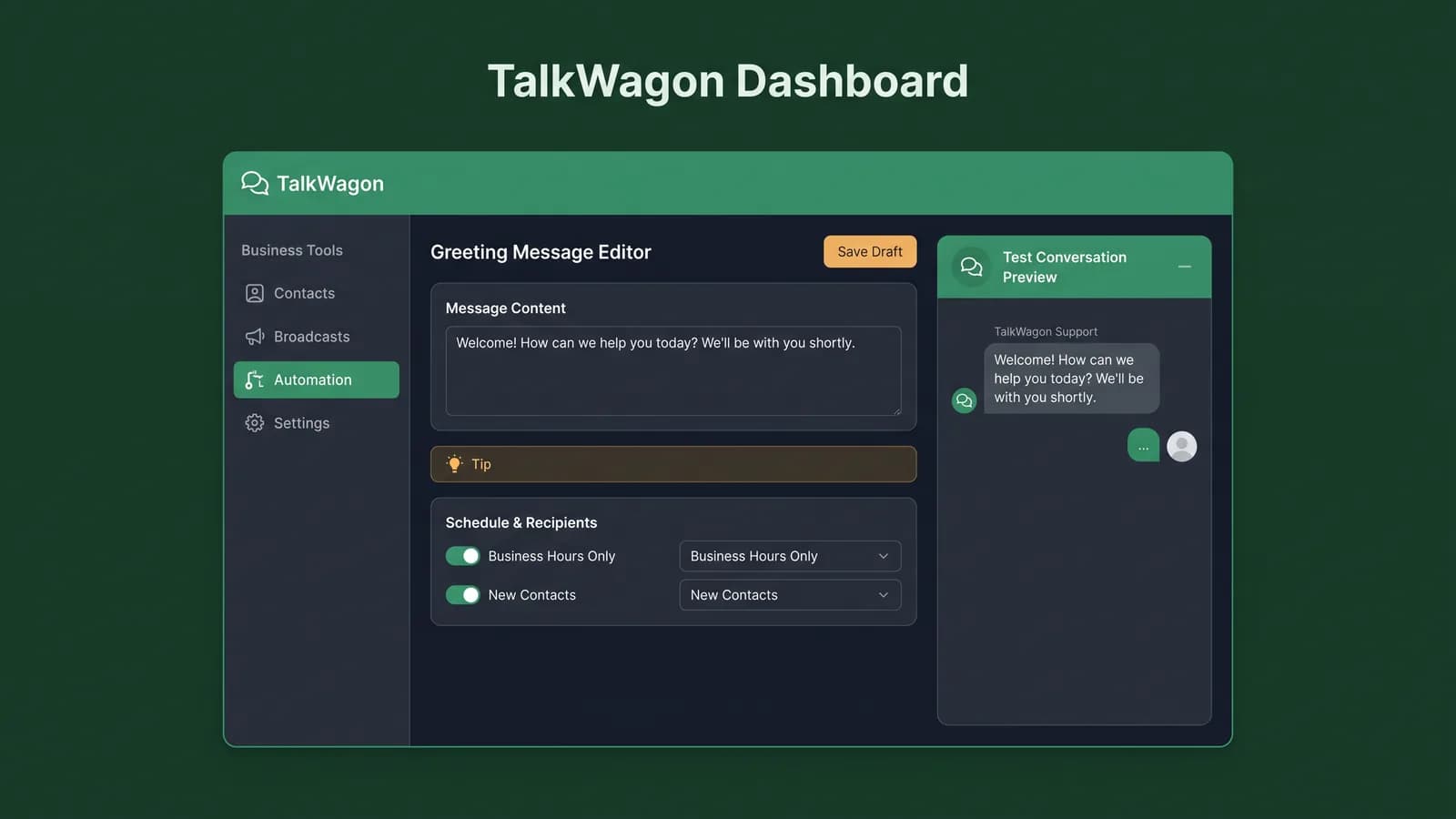Click the Test Conversation Preview title
The width and height of the screenshot is (1456, 819).
click(1065, 267)
